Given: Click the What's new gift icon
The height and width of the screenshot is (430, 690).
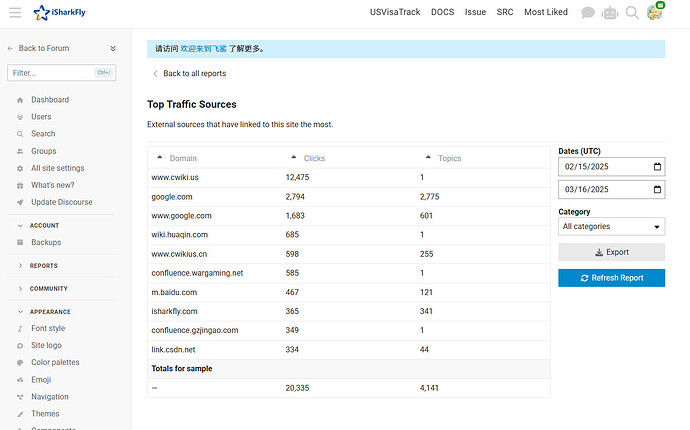Looking at the screenshot, I should point(20,186).
